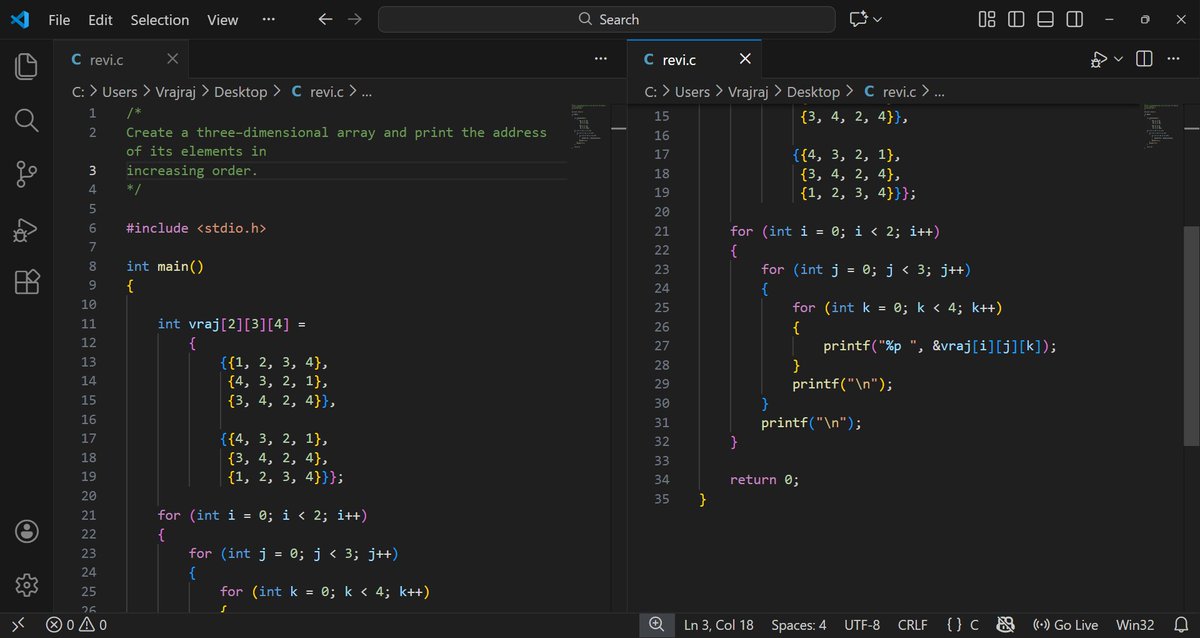Toggle the bottom panel
The image size is (1200, 638).
[x=1045, y=19]
